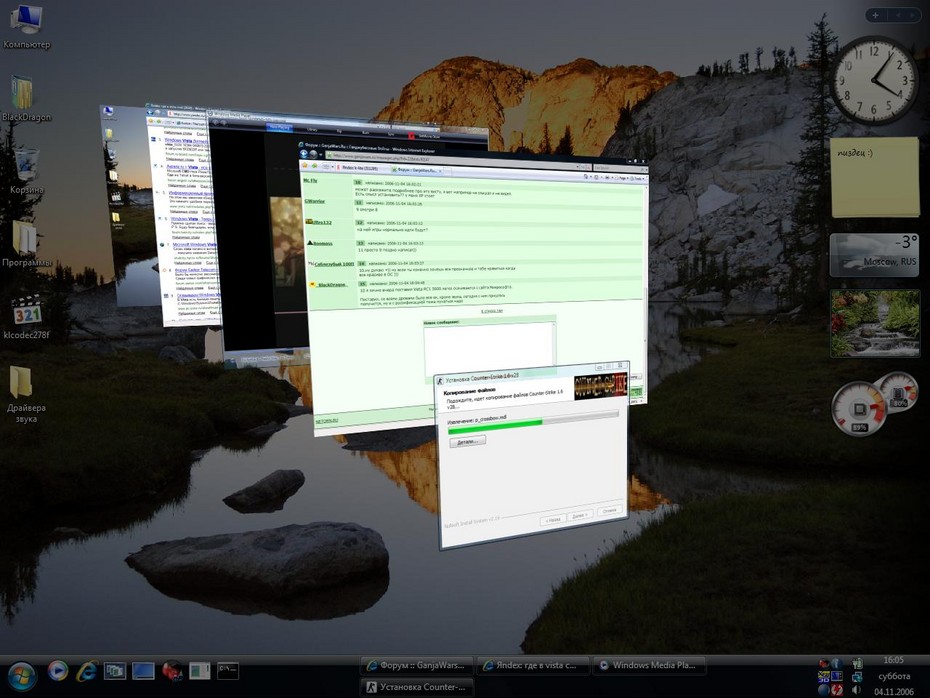
Task: Open the command prompt Quick Launch icon
Action: coord(228,671)
